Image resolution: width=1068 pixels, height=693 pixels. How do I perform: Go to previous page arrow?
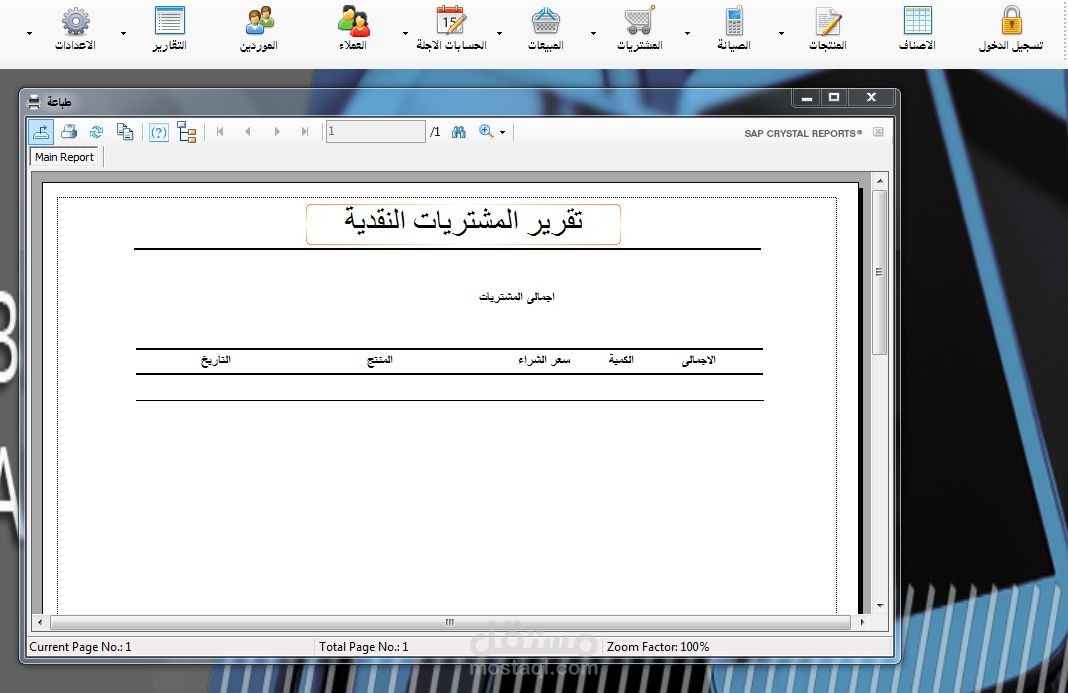click(x=248, y=132)
